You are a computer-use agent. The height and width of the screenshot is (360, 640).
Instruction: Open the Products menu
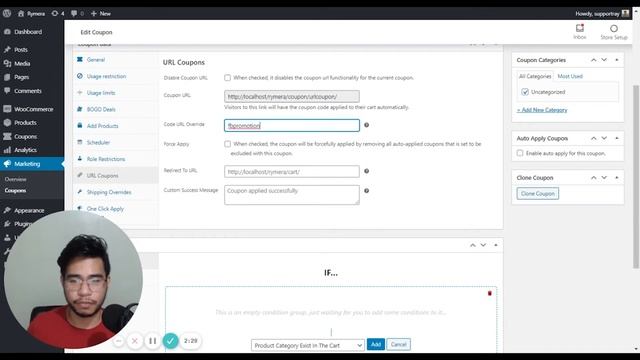tap(25, 123)
